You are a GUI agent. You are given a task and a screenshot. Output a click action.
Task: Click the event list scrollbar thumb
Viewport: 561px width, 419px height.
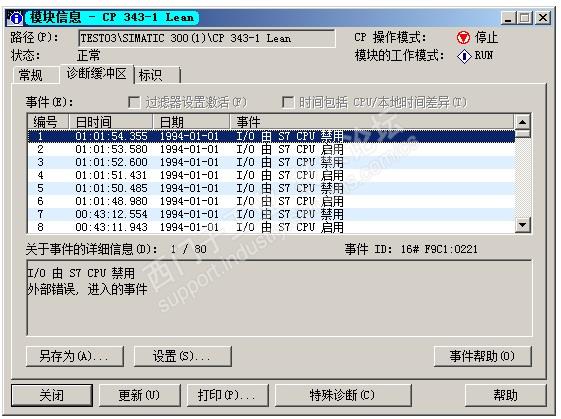point(522,133)
